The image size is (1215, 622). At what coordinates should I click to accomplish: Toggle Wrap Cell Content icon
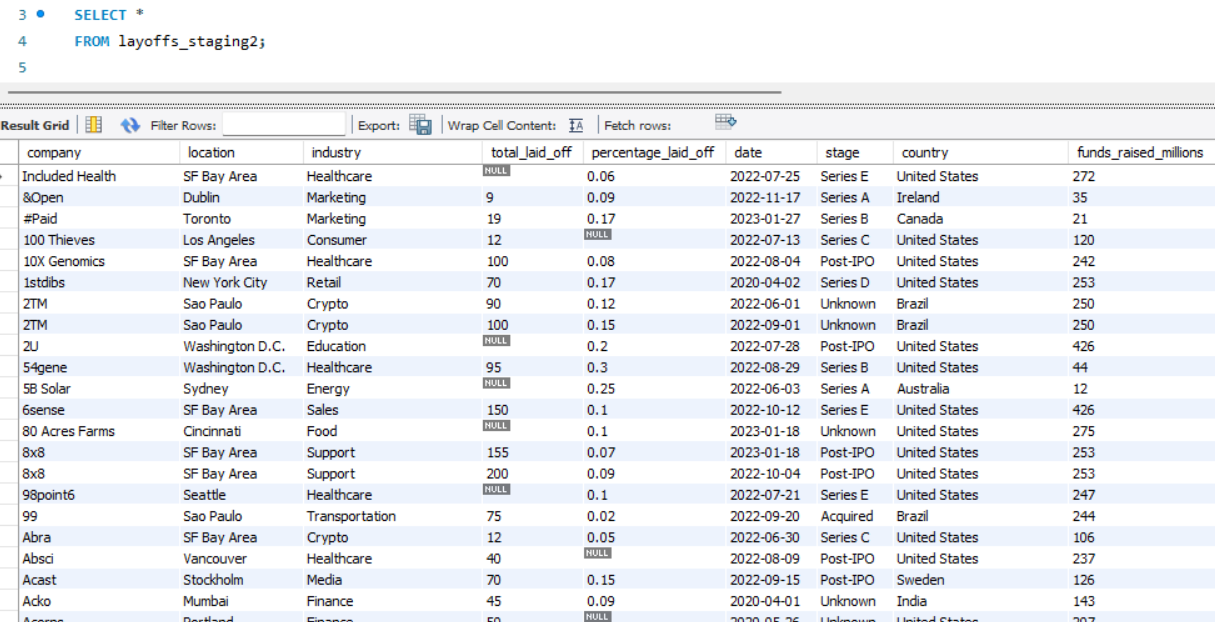[576, 125]
